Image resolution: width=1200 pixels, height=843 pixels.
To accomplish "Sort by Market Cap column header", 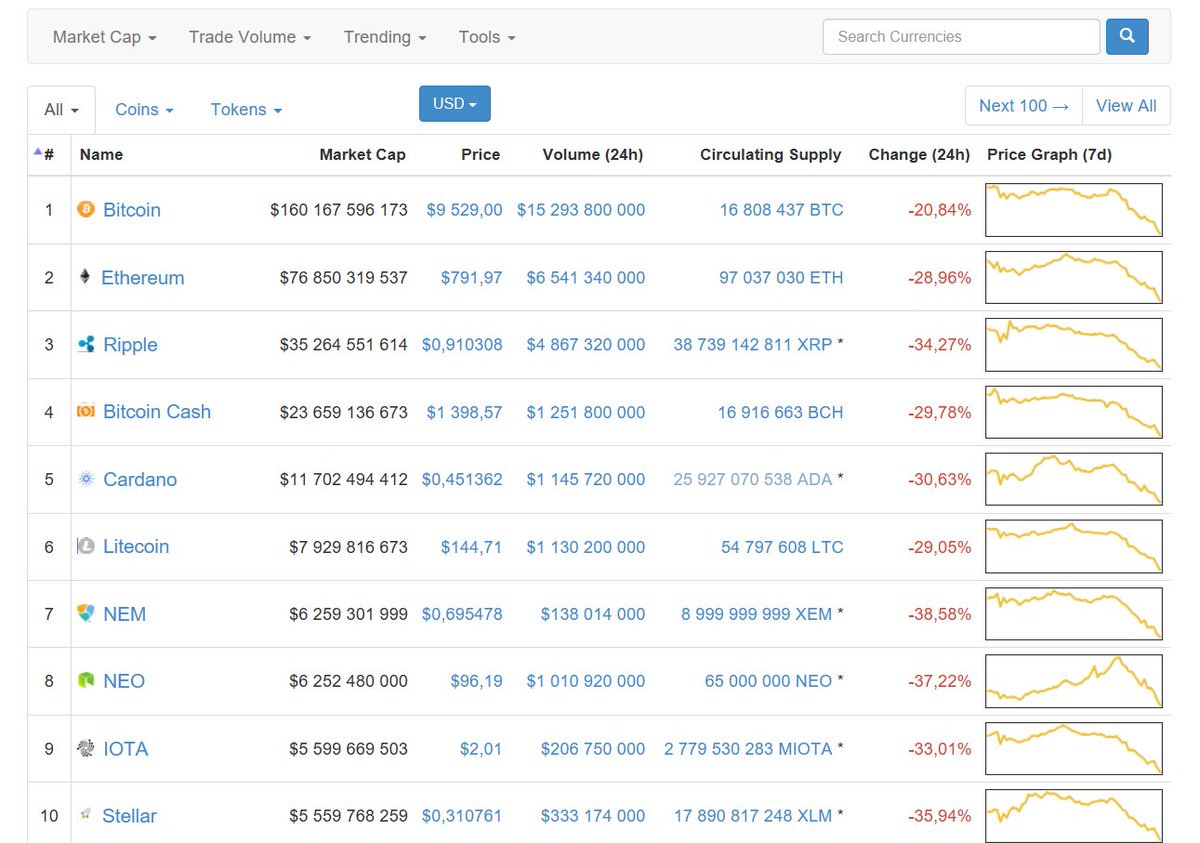I will click(362, 154).
